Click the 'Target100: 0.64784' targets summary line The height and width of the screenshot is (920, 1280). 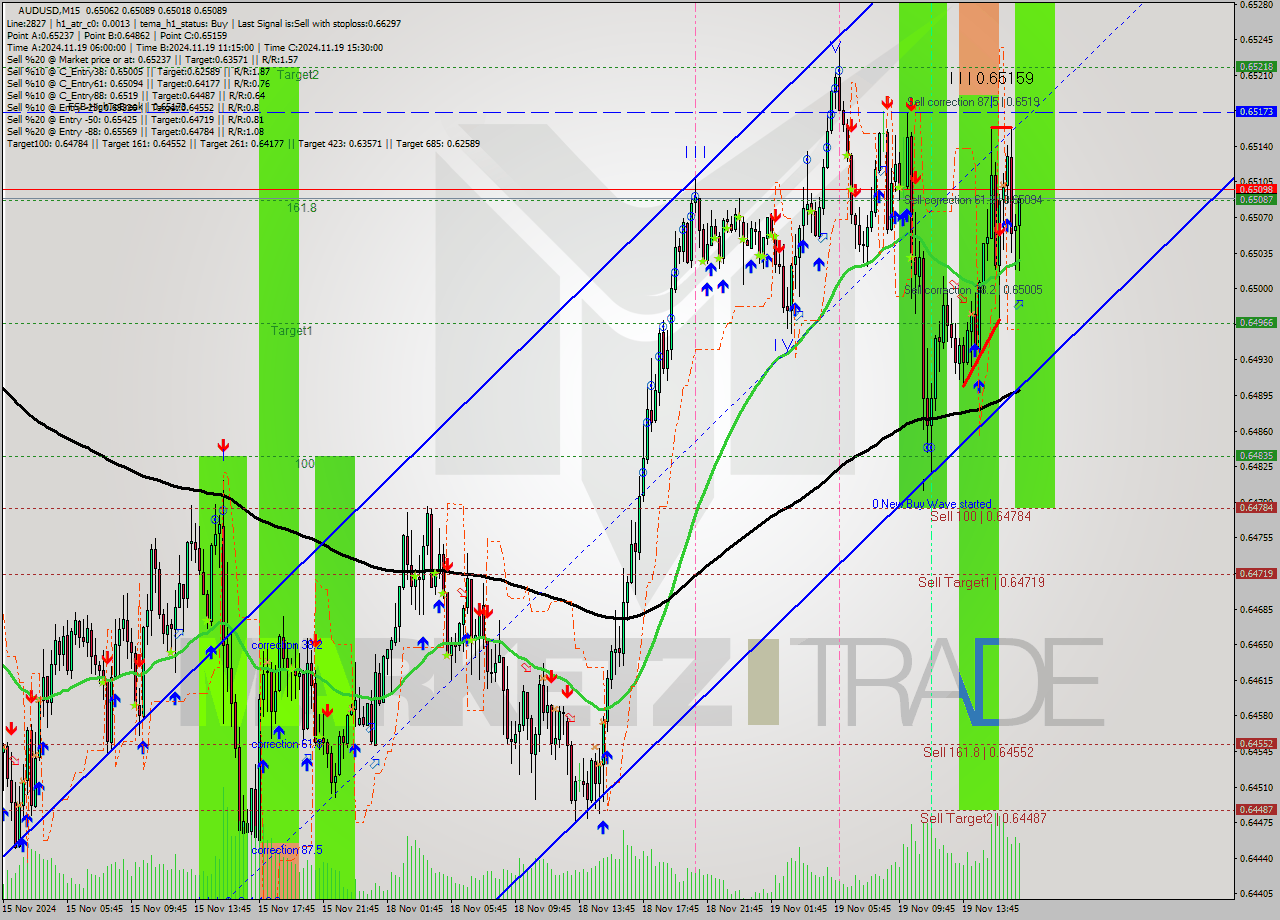coord(243,143)
